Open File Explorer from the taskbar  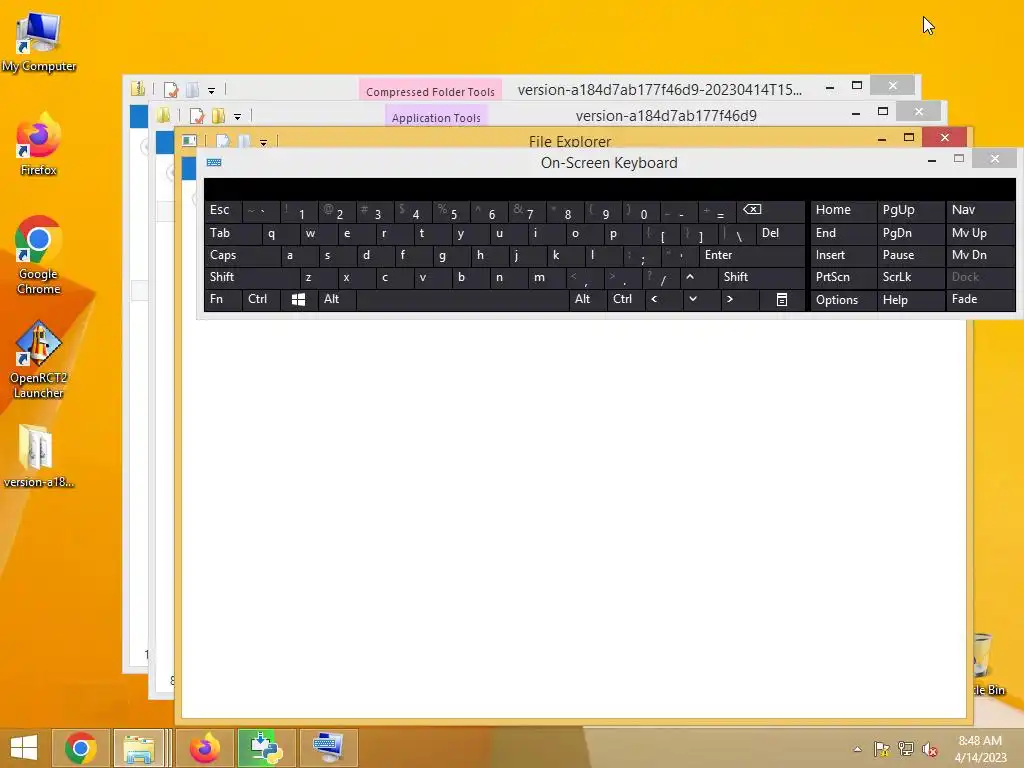139,748
